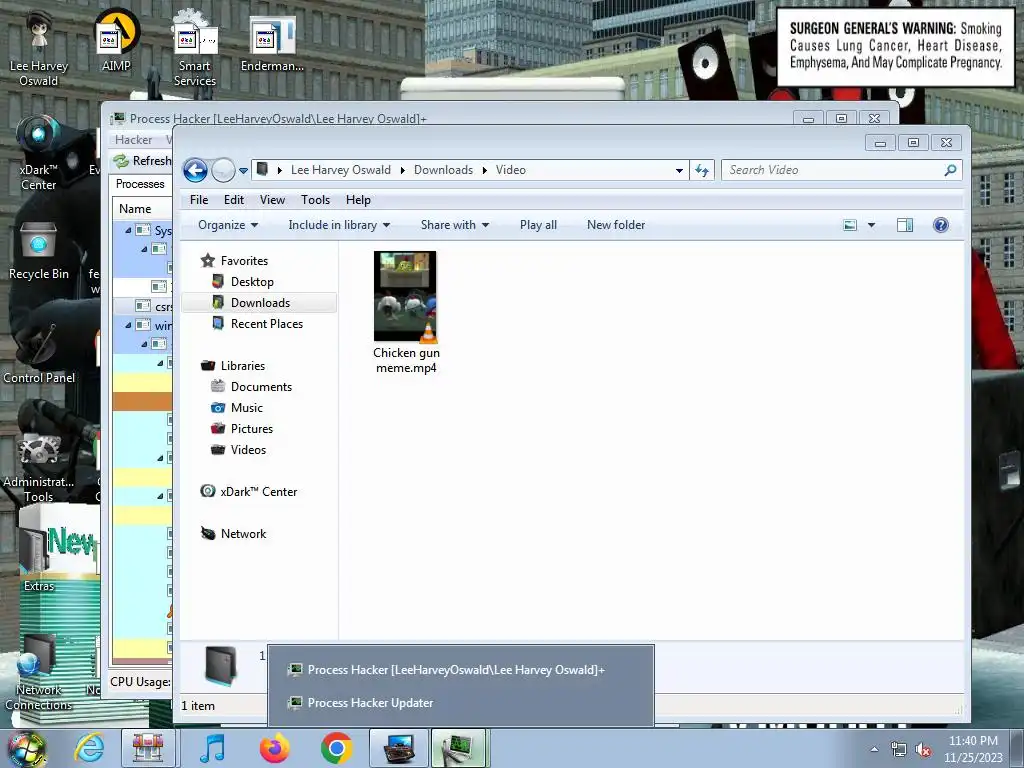
Task: Choose Process Hacker main window in taskbar preview
Action: pos(460,669)
